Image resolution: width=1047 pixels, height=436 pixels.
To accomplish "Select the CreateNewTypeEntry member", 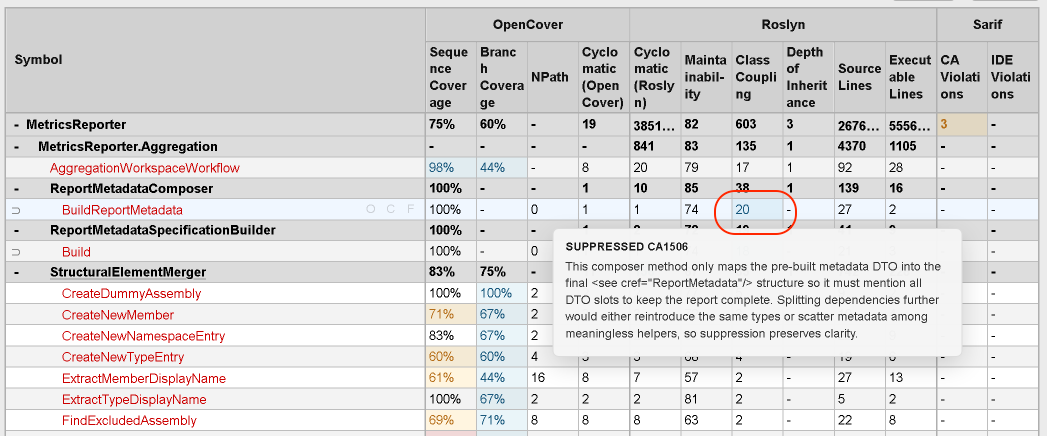I will tap(123, 357).
